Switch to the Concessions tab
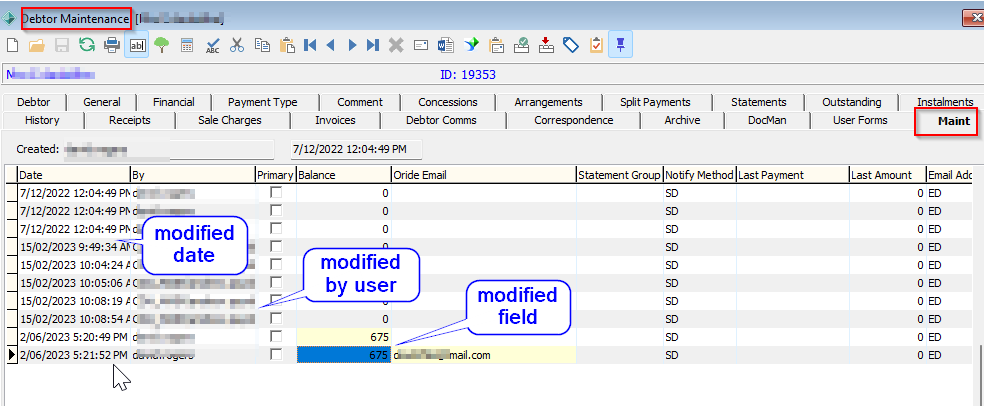984x406 pixels. 447,102
